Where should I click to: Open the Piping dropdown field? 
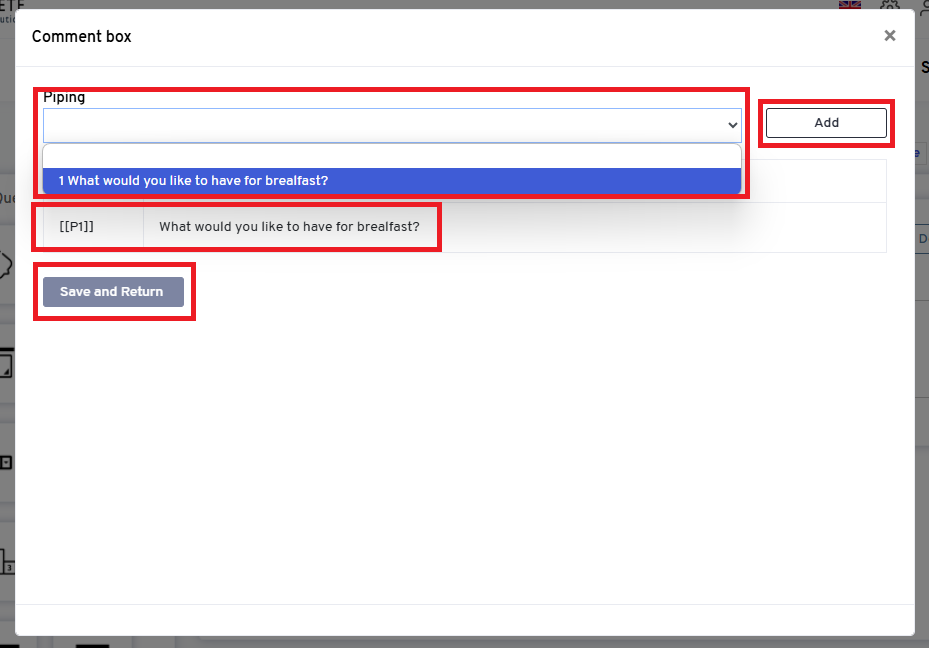380,125
